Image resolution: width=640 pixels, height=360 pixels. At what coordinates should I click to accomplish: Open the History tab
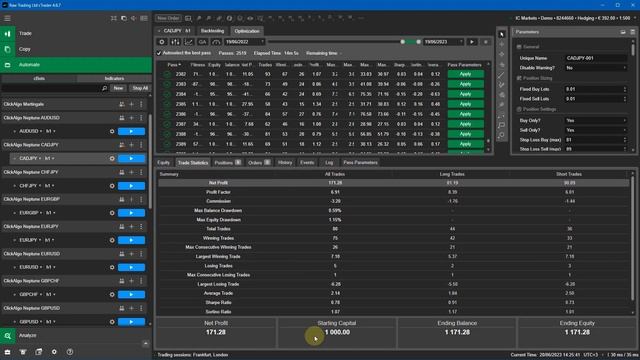tap(285, 162)
